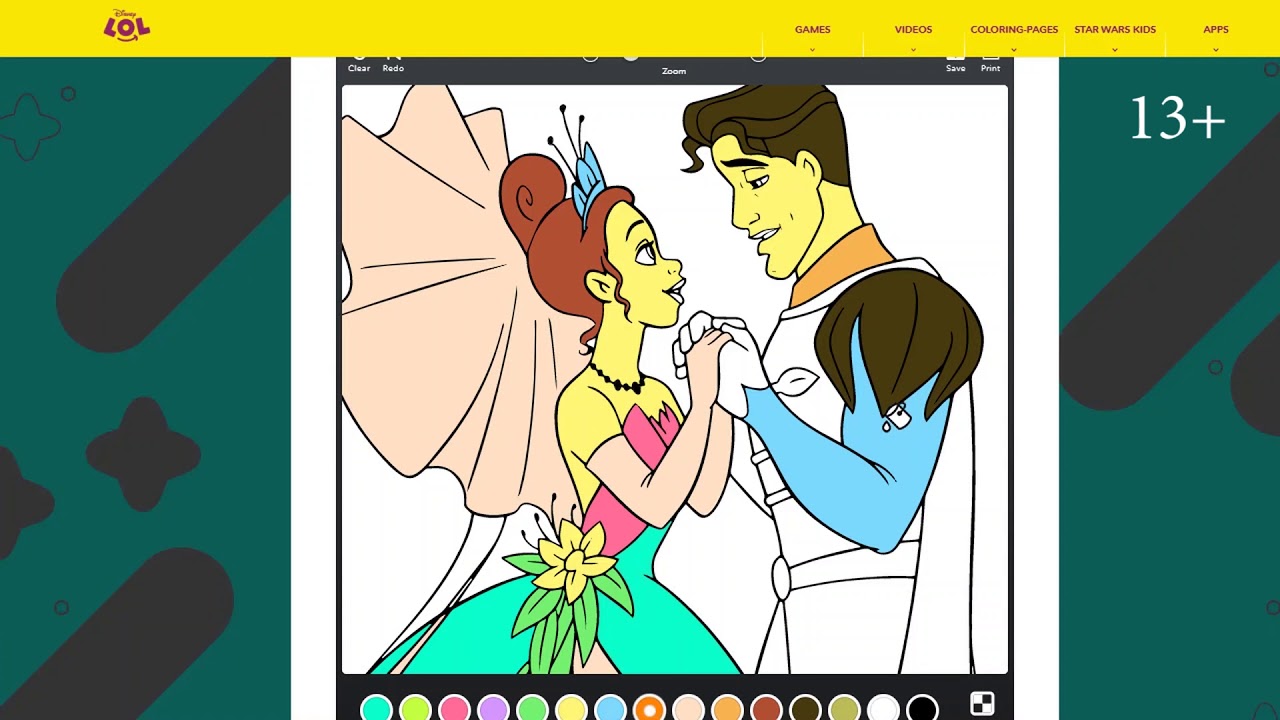This screenshot has width=1280, height=720.
Task: Open the Star Wars Kids menu
Action: pyautogui.click(x=1115, y=29)
